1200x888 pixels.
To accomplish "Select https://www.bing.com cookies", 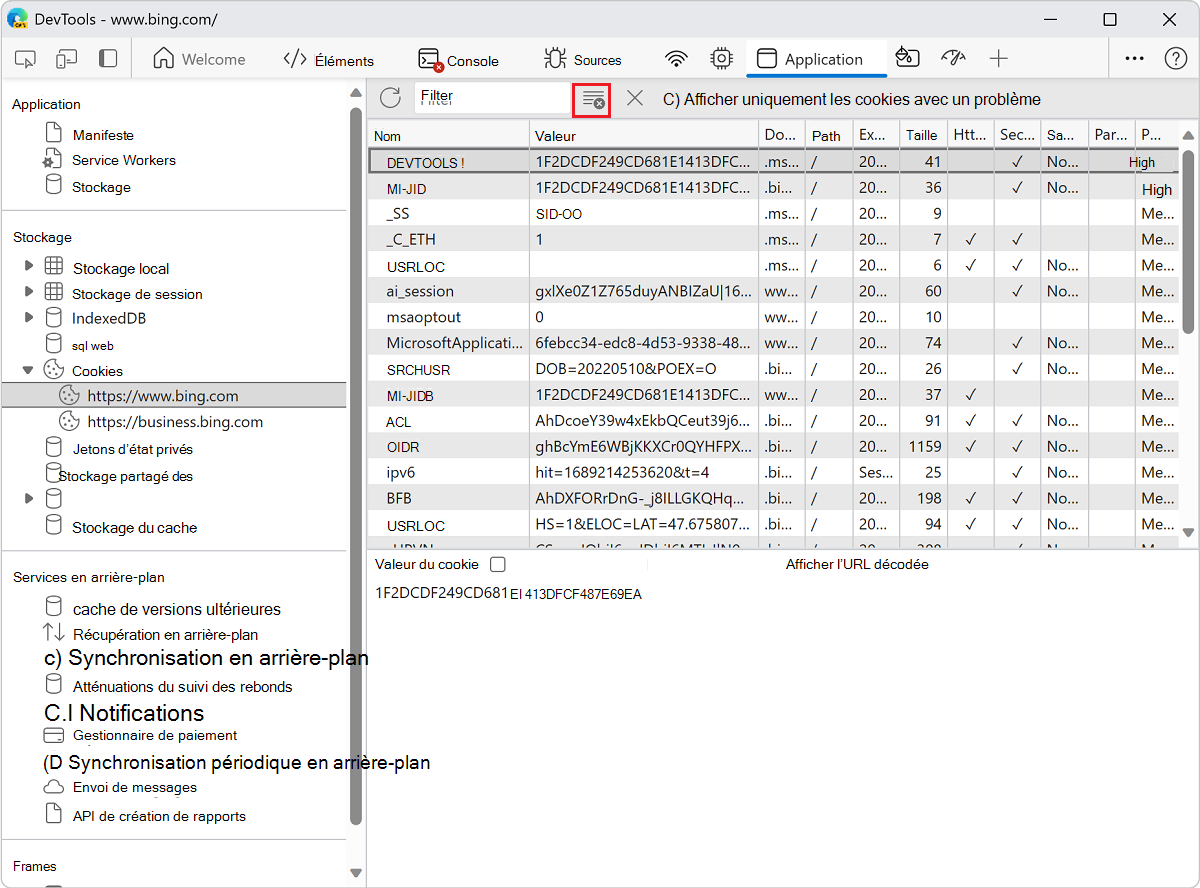I will [x=174, y=395].
